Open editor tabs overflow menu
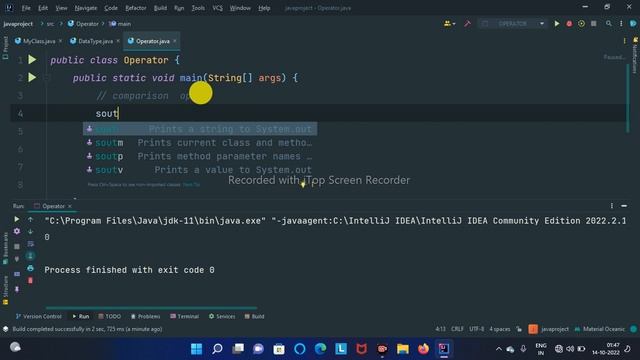This screenshot has width=640, height=360. pos(624,41)
